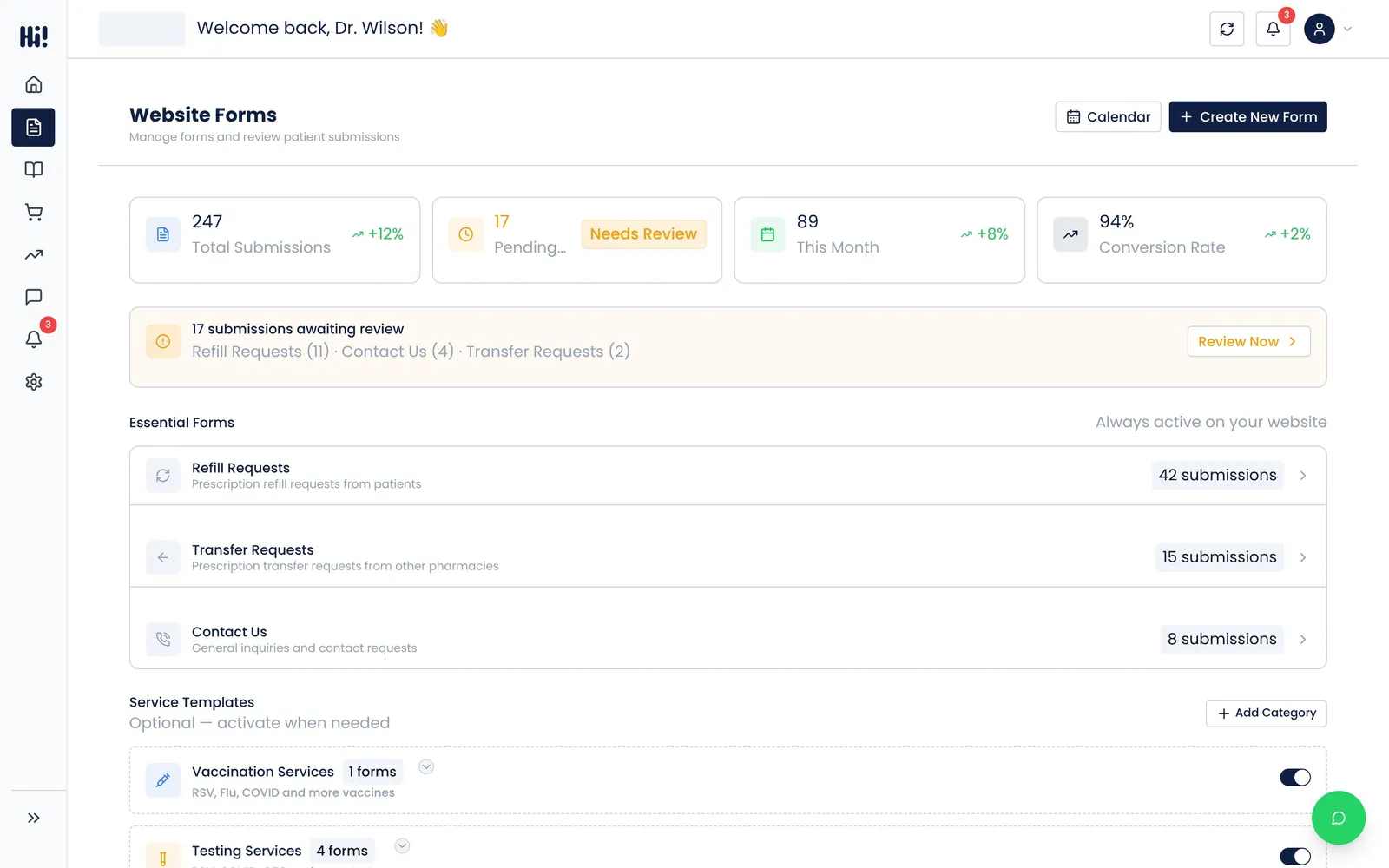Expand Vaccination Services forms list
Image resolution: width=1389 pixels, height=868 pixels.
[426, 766]
